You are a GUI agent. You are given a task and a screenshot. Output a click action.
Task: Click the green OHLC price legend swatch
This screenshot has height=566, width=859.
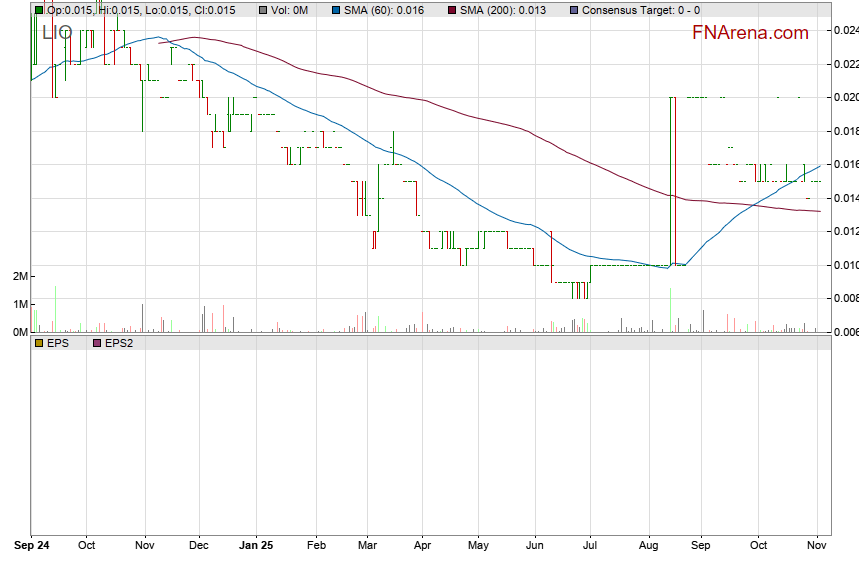click(x=39, y=10)
